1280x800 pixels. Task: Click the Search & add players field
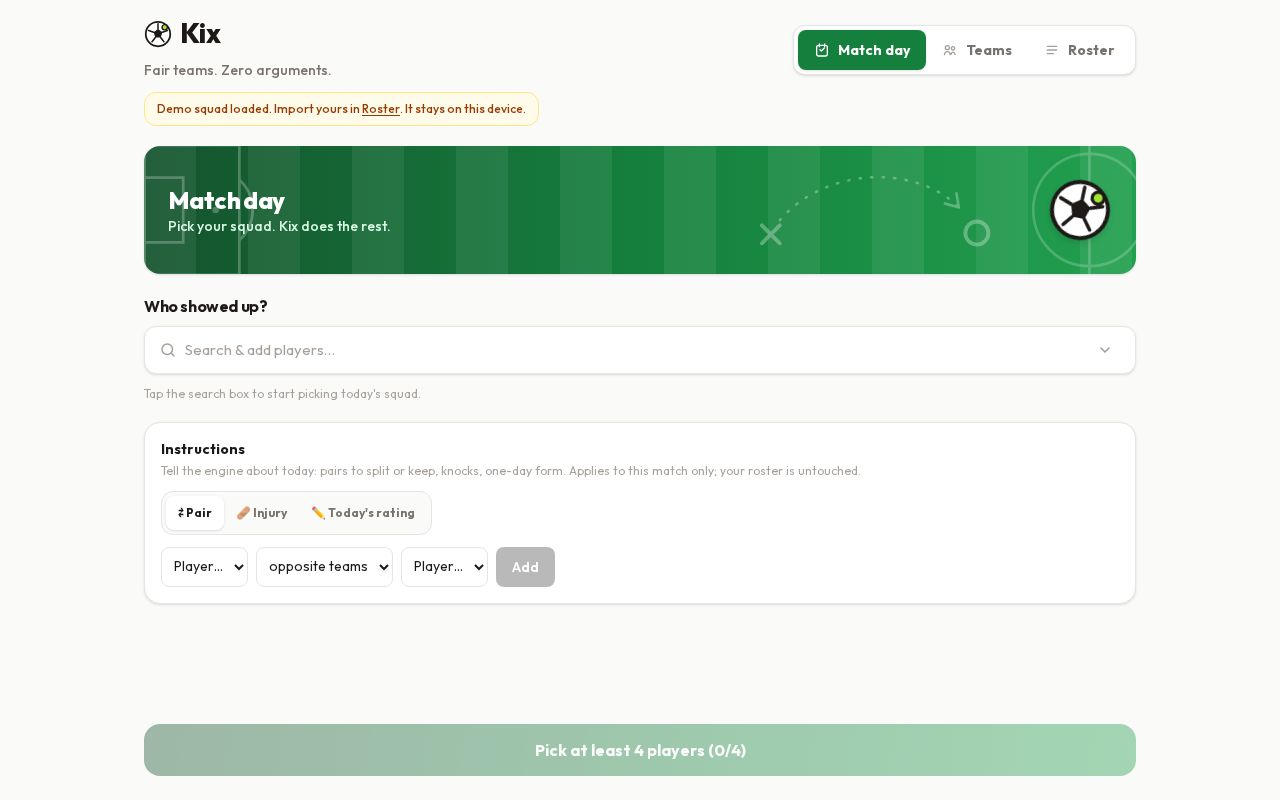pyautogui.click(x=640, y=350)
